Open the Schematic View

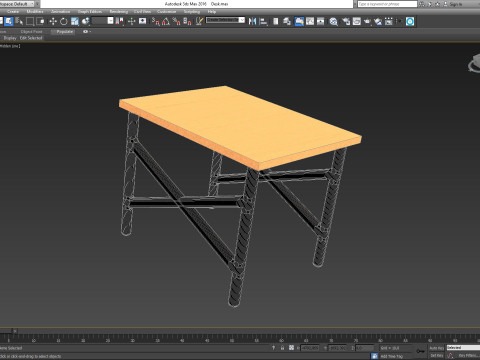pos(321,21)
